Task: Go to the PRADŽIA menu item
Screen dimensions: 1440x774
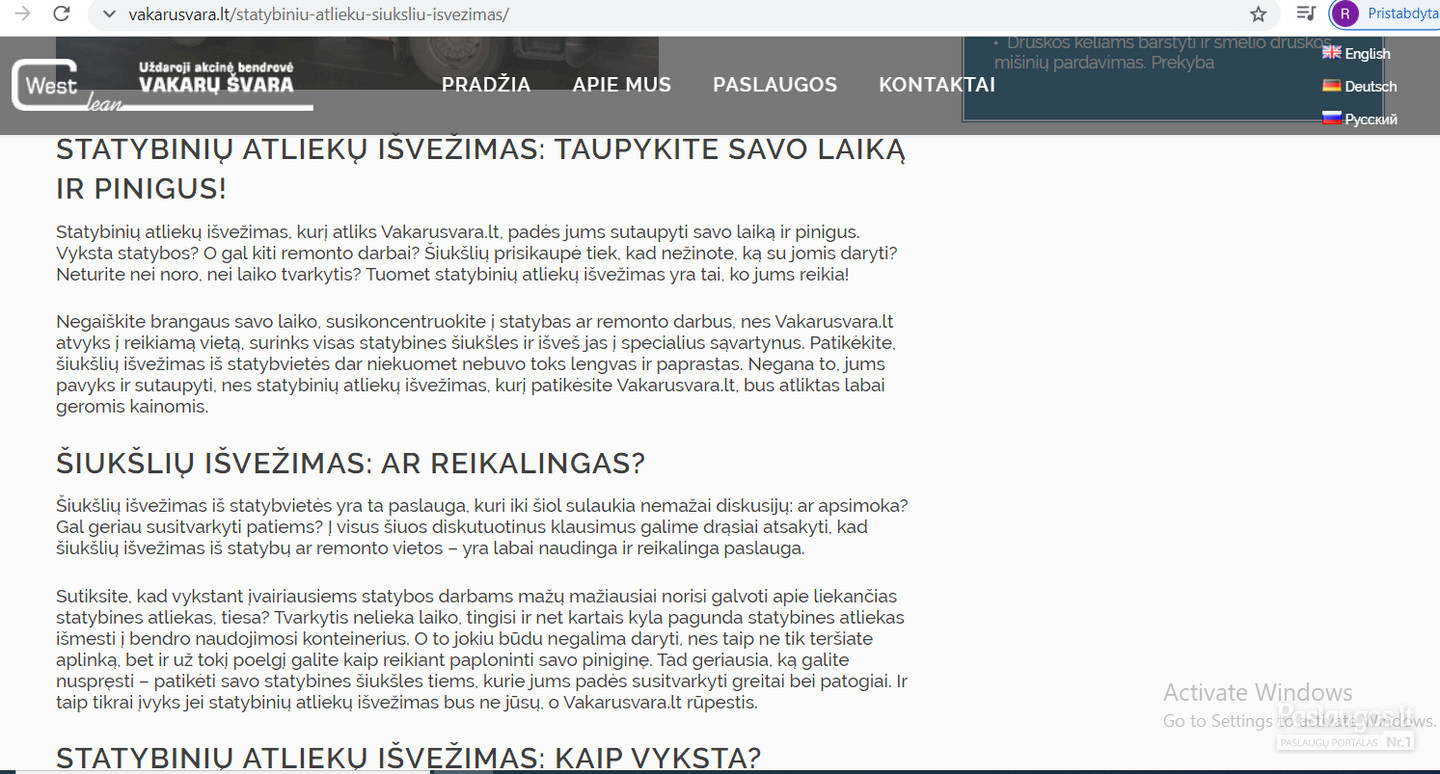Action: point(486,85)
